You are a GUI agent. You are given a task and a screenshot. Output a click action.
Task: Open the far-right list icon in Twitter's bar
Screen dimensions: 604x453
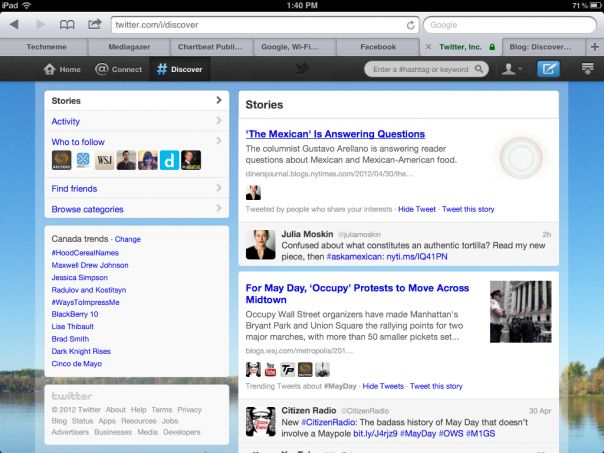[587, 69]
